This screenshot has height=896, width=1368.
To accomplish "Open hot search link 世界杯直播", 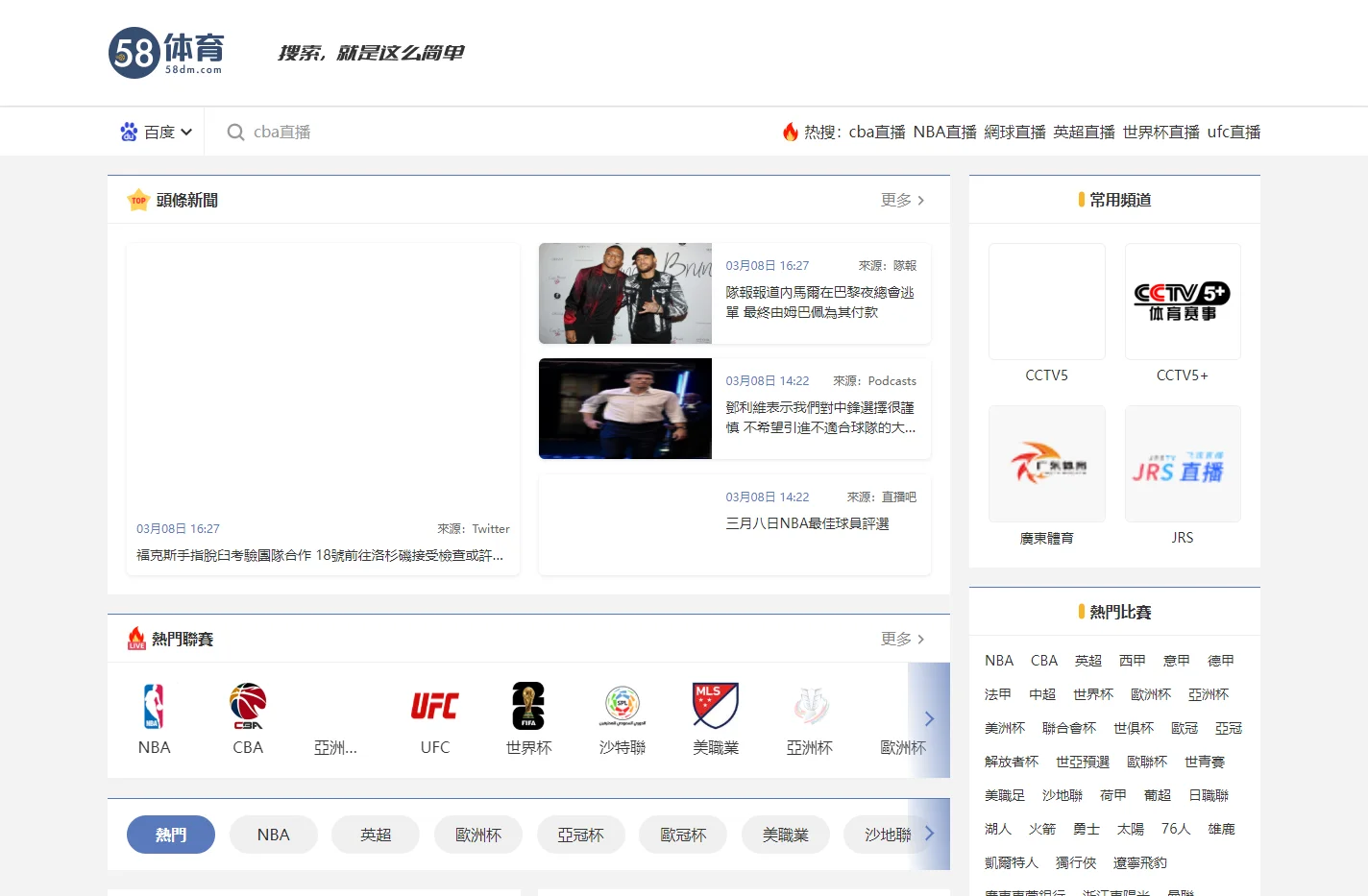I will pos(1160,133).
